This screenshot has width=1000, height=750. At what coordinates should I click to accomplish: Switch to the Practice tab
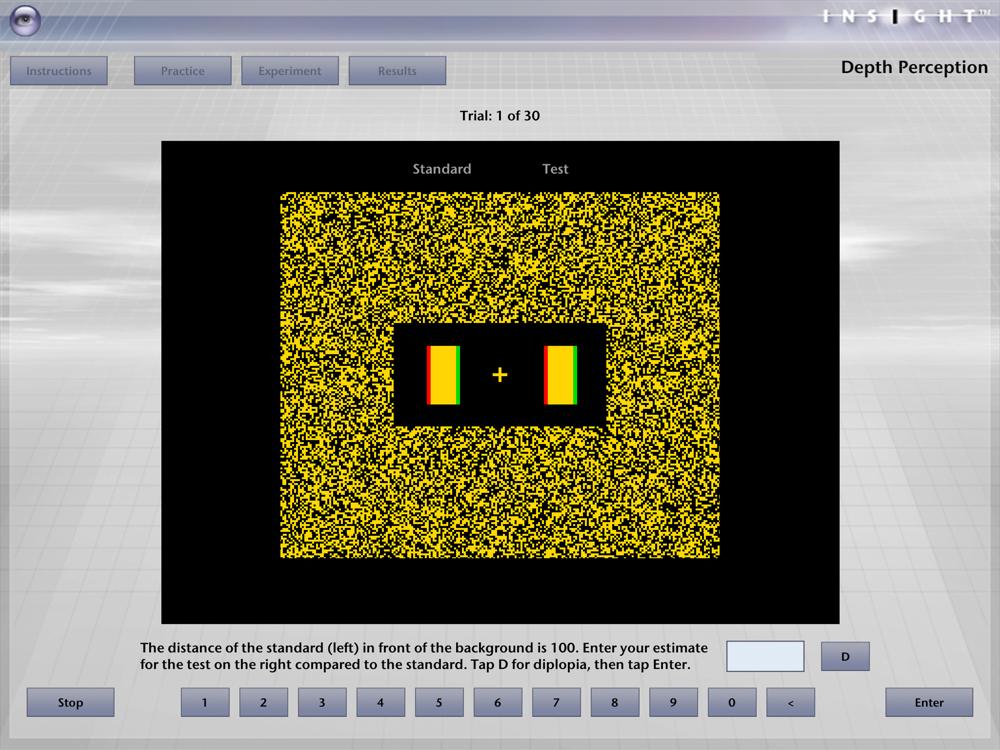(x=182, y=71)
